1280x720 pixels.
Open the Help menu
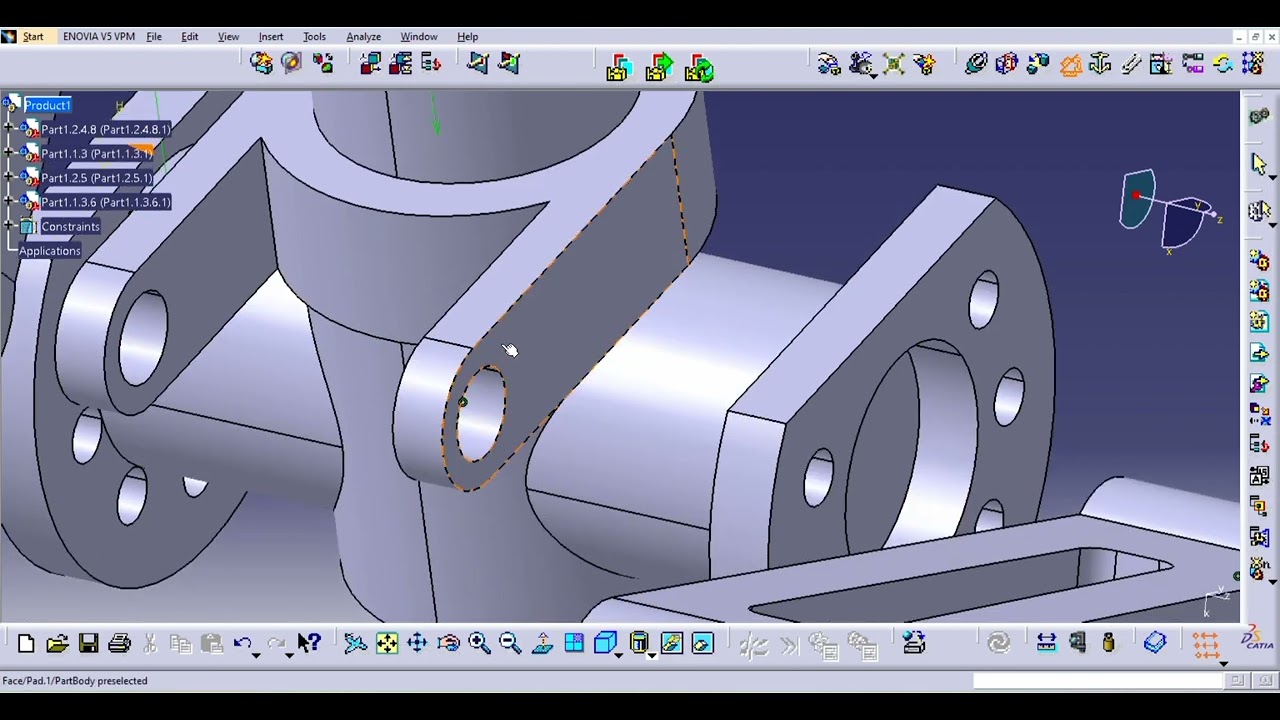tap(468, 37)
